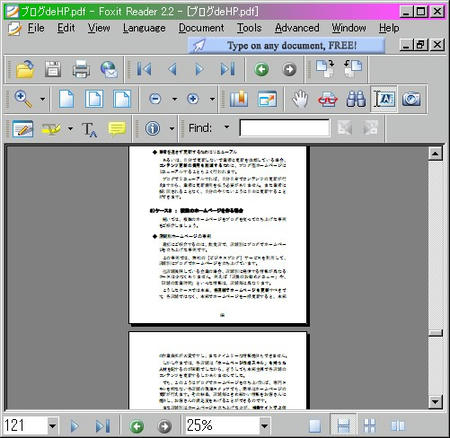Click the Print icon in toolbar
The width and height of the screenshot is (450, 438).
click(x=81, y=69)
